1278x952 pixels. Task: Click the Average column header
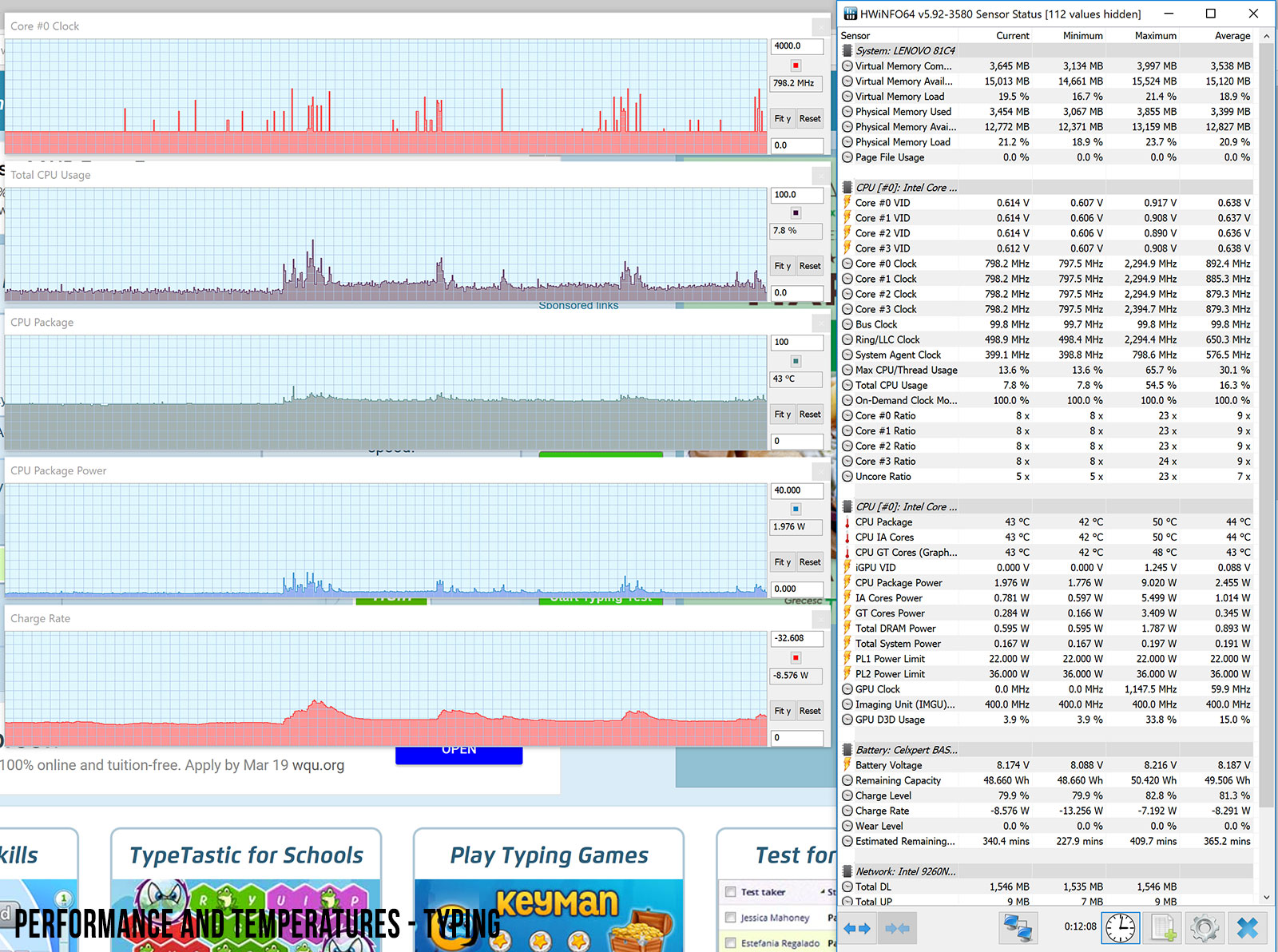tap(1232, 36)
